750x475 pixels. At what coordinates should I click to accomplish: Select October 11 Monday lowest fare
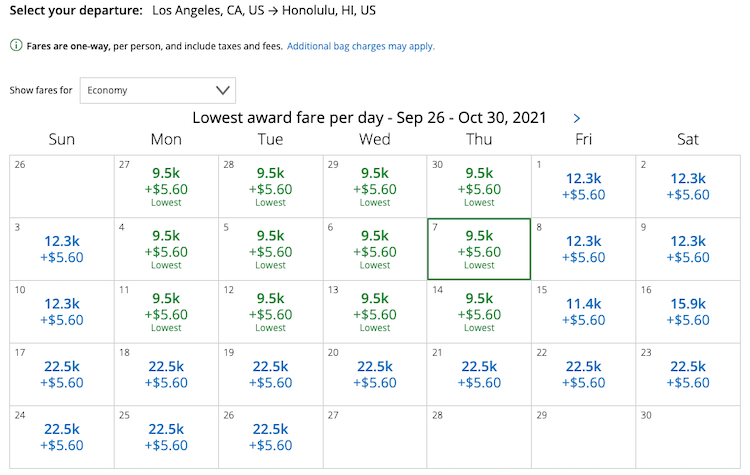click(166, 312)
